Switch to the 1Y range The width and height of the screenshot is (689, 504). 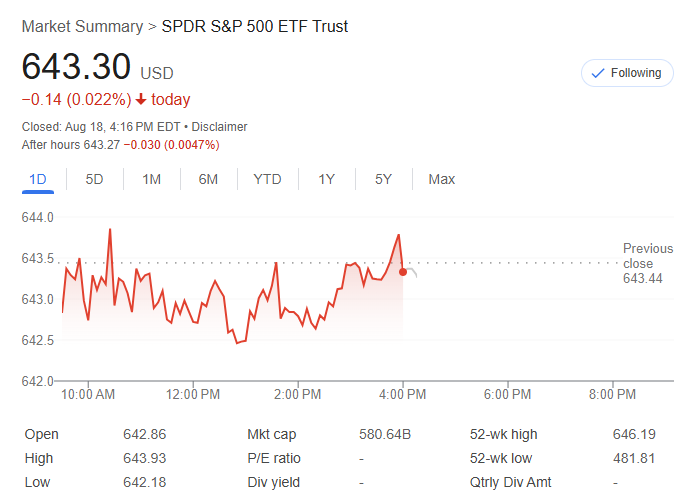pos(326,179)
